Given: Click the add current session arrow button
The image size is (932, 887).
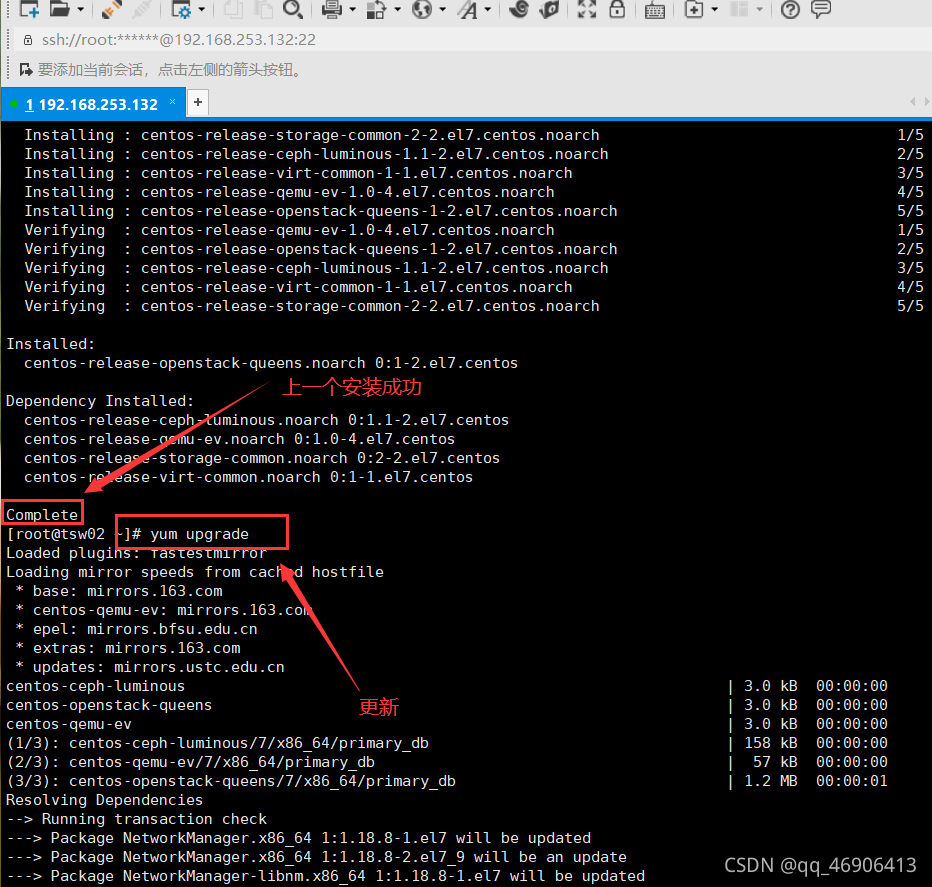Looking at the screenshot, I should 26,70.
